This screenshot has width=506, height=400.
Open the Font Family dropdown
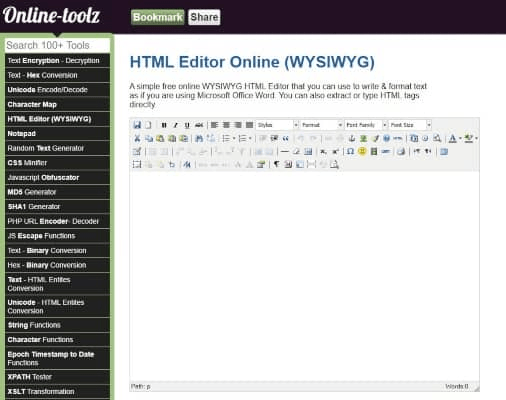366,125
